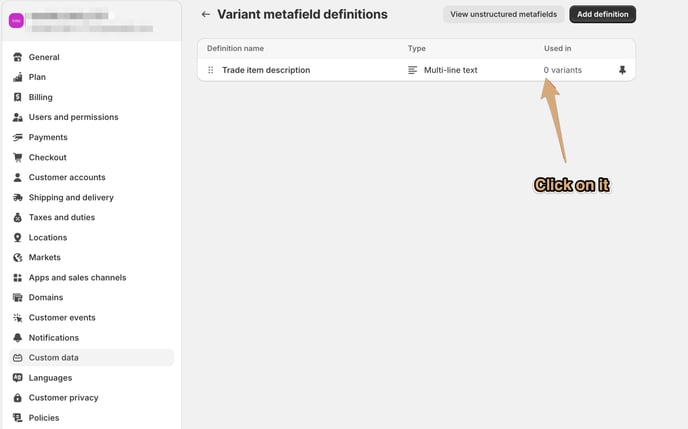Click View unstructured metafields button
This screenshot has width=688, height=429.
click(x=503, y=14)
